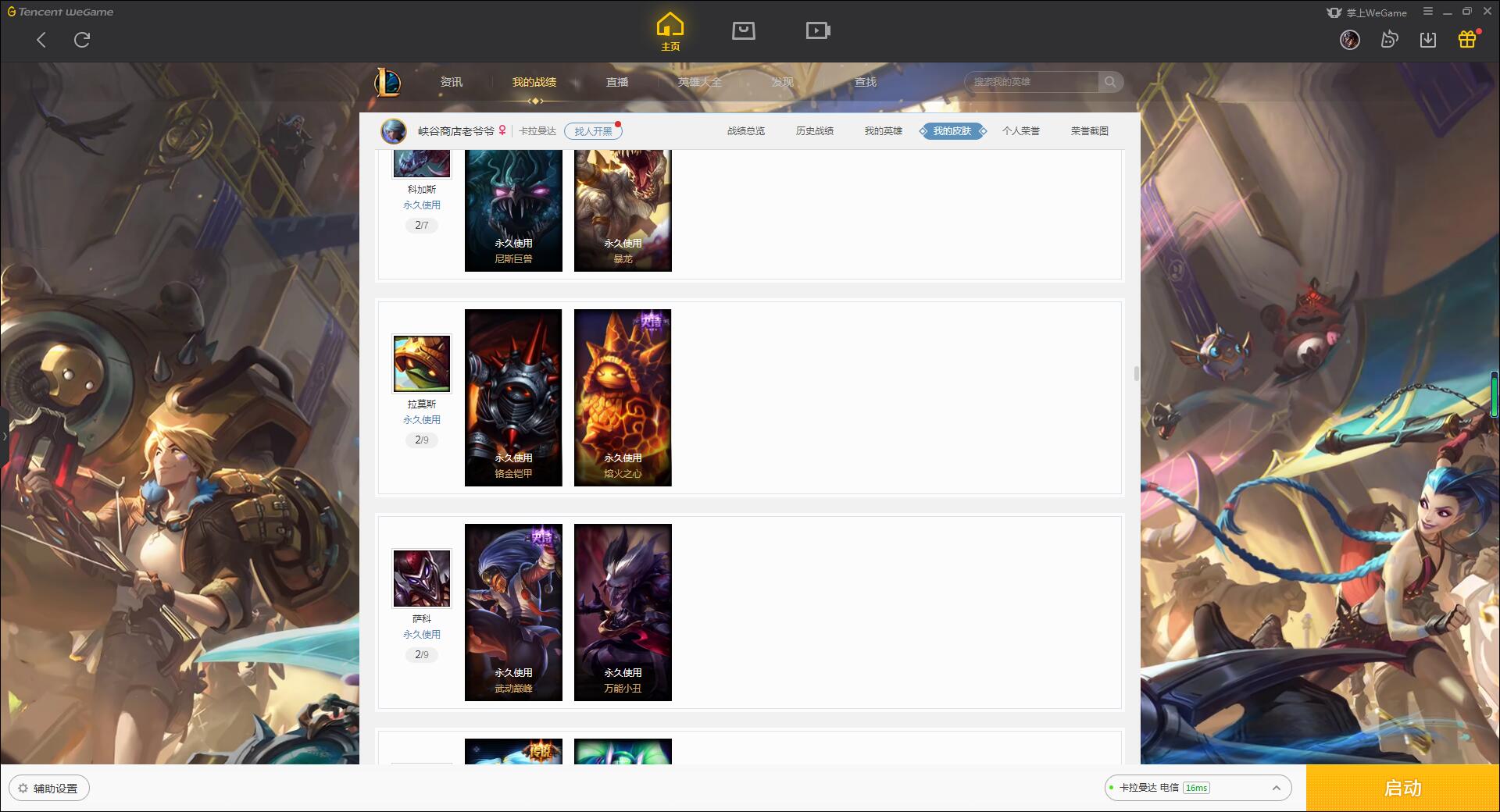Screen dimensions: 1500x812
Task: Open 我的英雄 heroes tab
Action: (884, 131)
